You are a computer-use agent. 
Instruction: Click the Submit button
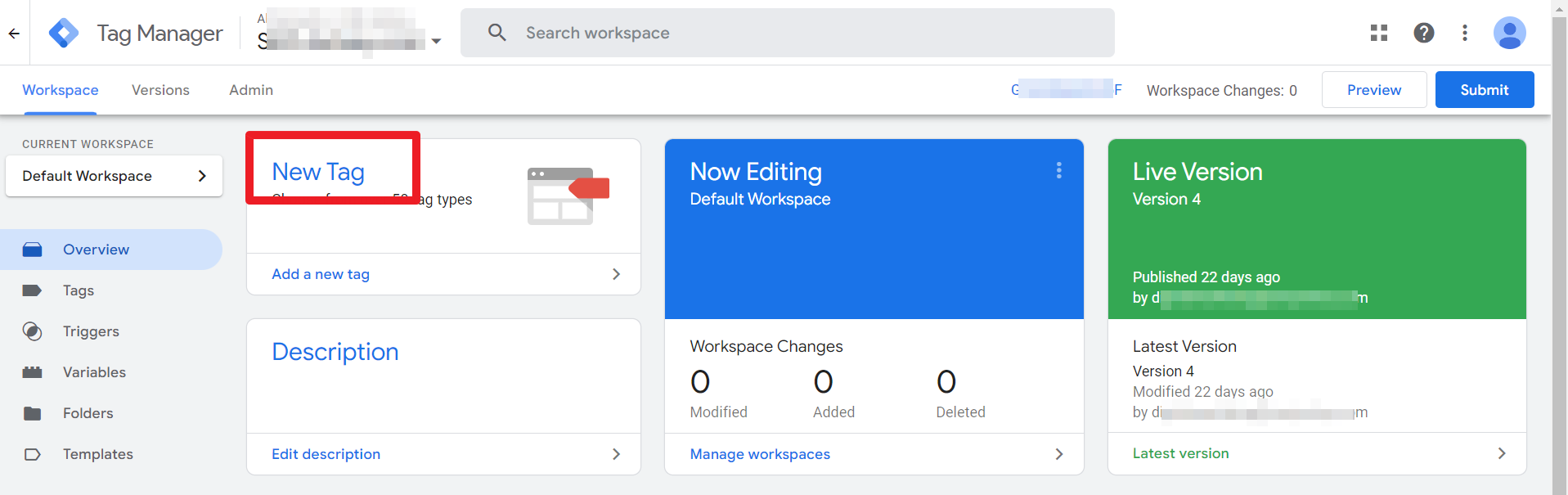pos(1484,90)
